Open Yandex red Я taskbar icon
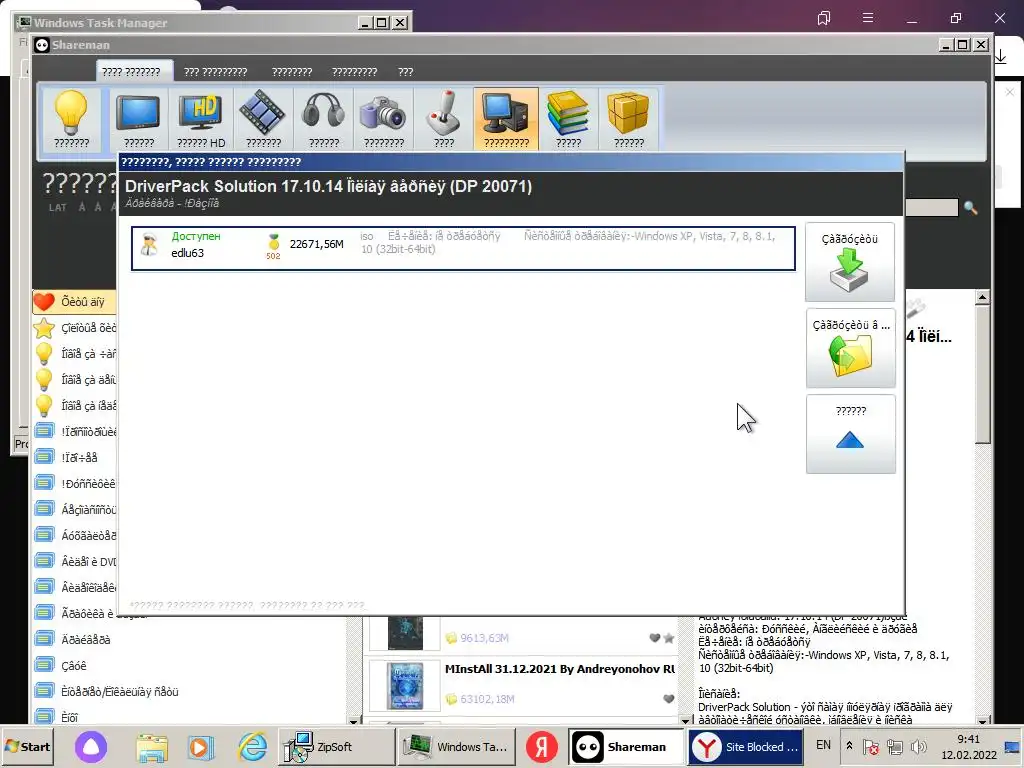This screenshot has width=1024, height=768. (542, 746)
